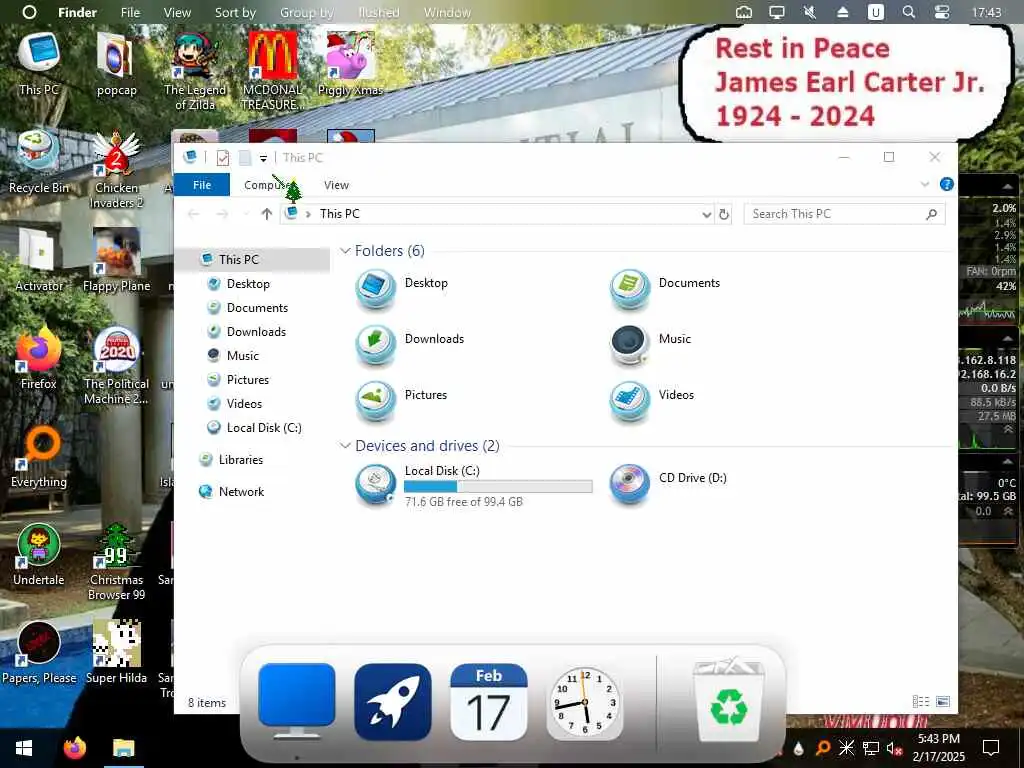
Task: Open the Downloads folder in main pane
Action: [x=410, y=344]
